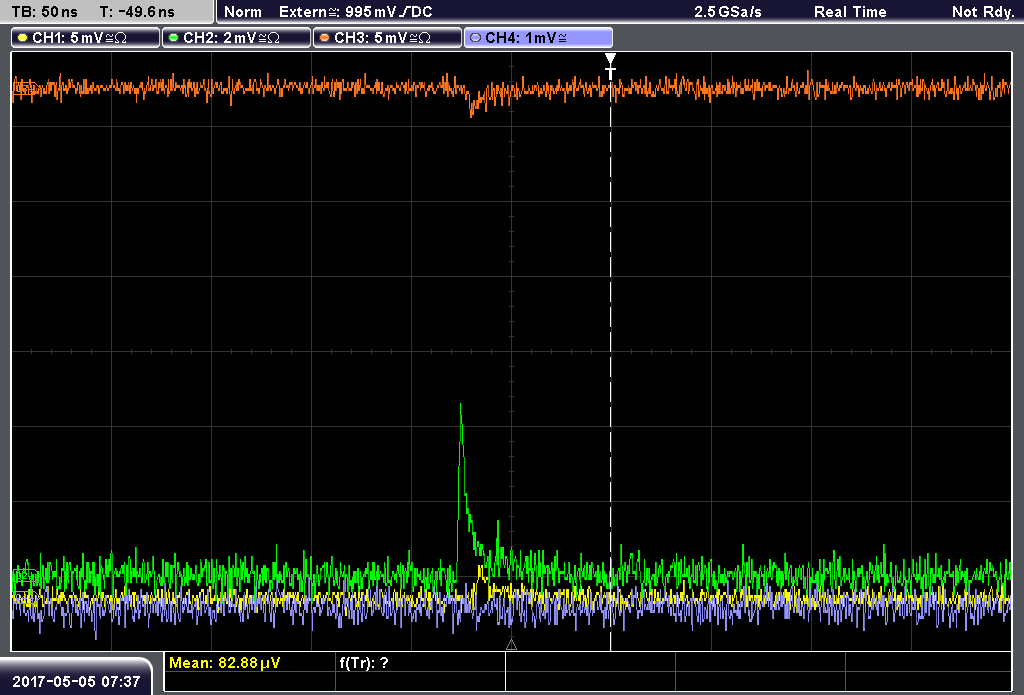Click the green CH2 indicator dot
The image size is (1024, 695).
(x=174, y=38)
